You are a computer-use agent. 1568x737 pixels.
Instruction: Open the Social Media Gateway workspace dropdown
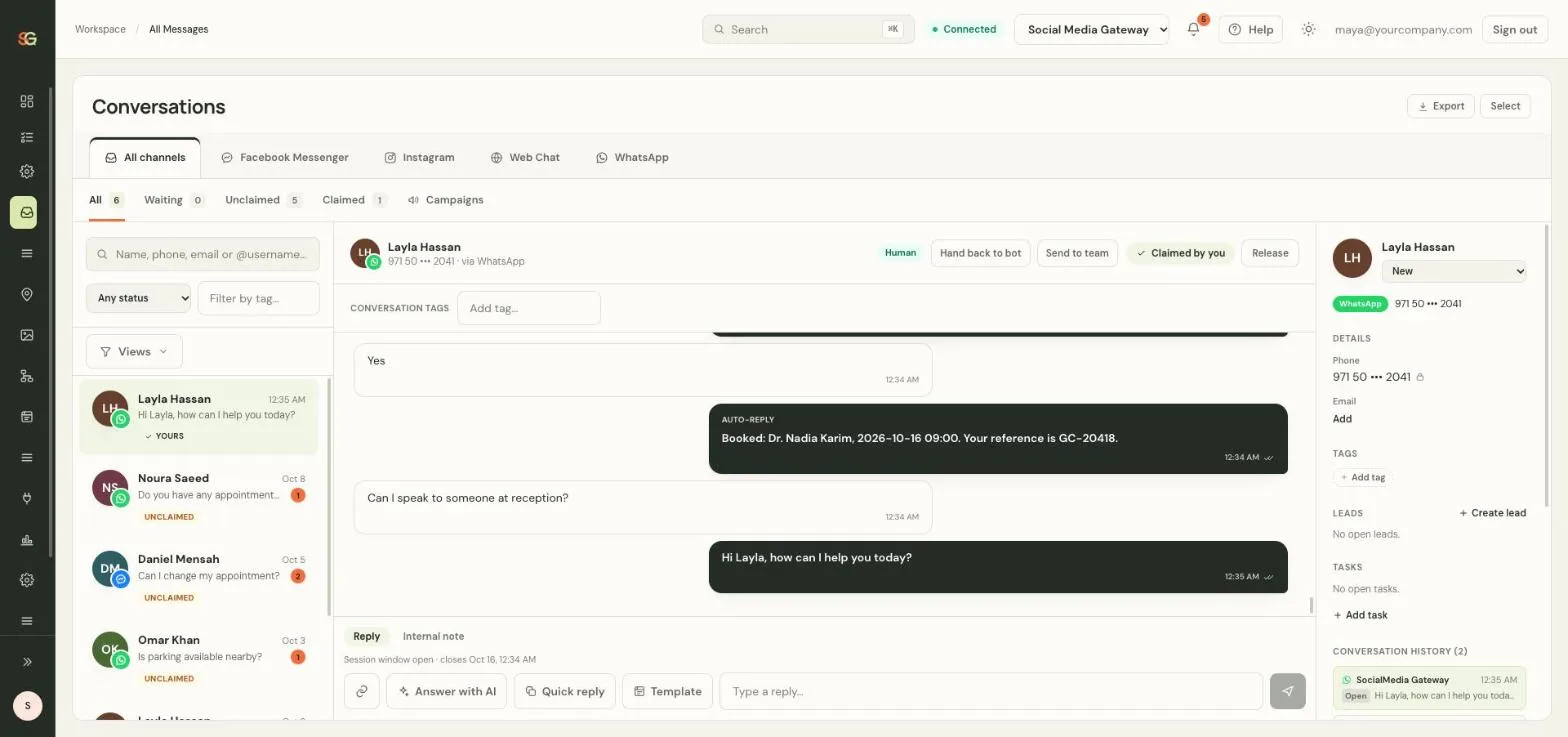tap(1091, 29)
